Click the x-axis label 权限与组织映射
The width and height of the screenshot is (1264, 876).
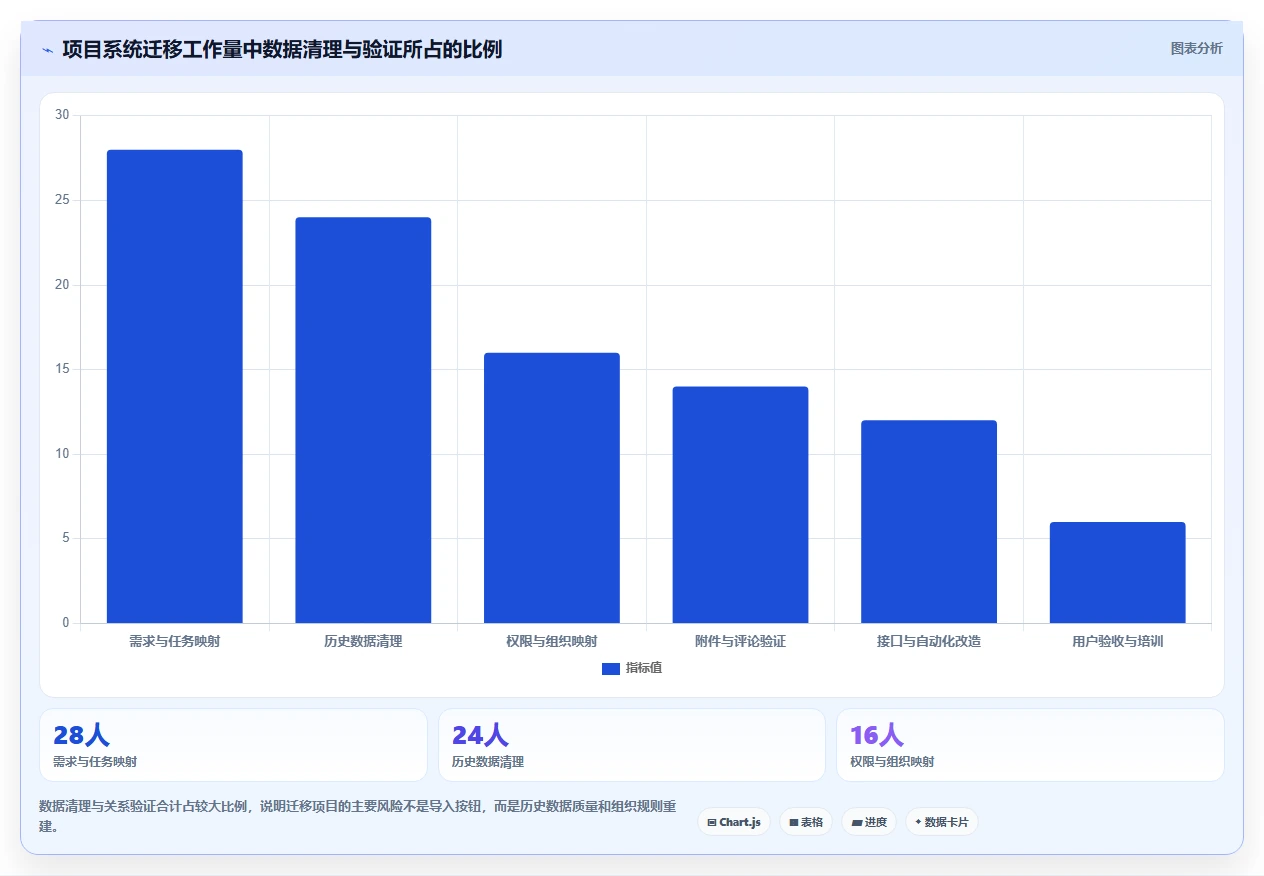(552, 641)
